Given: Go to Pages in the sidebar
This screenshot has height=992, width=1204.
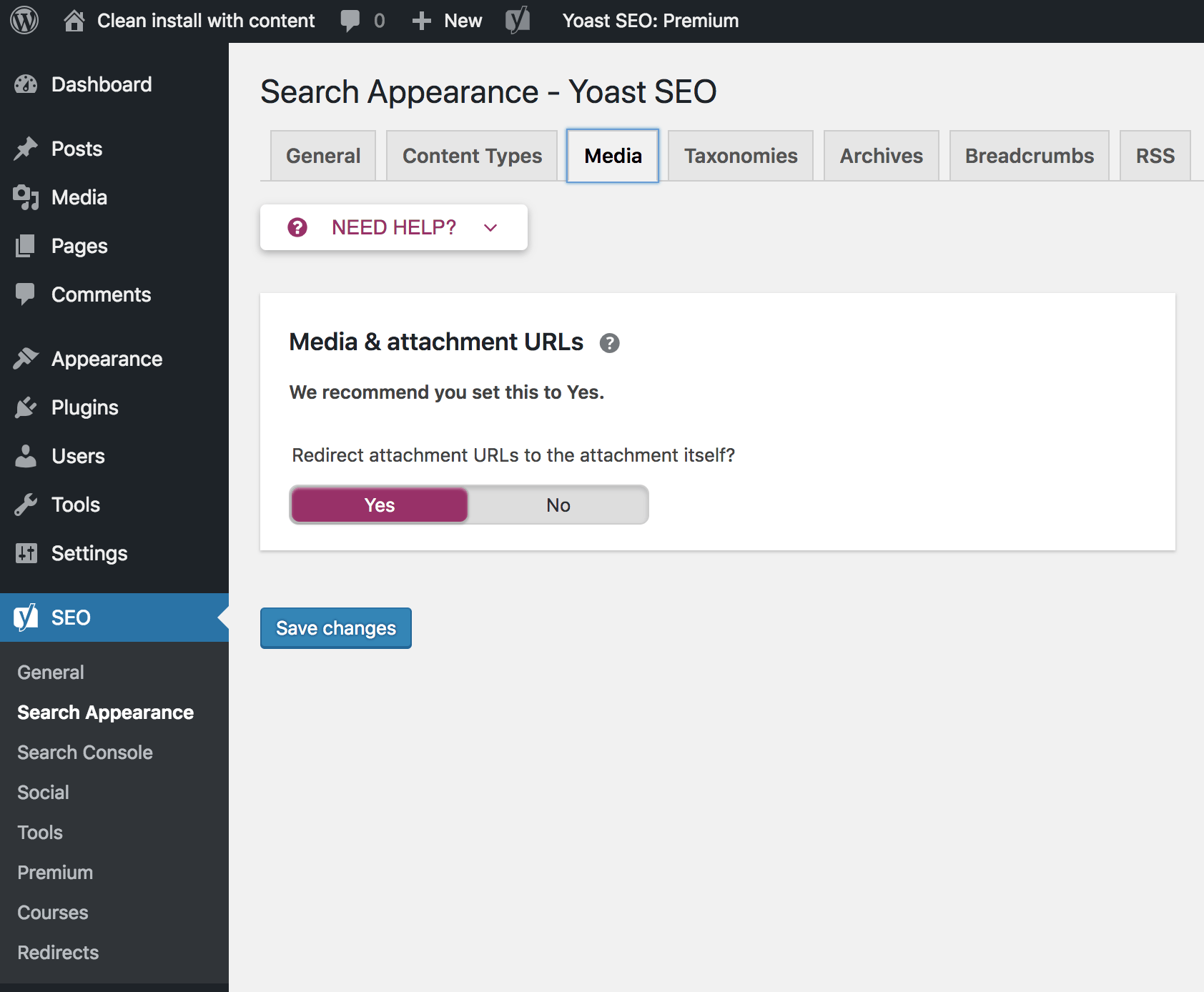Looking at the screenshot, I should 114,246.
